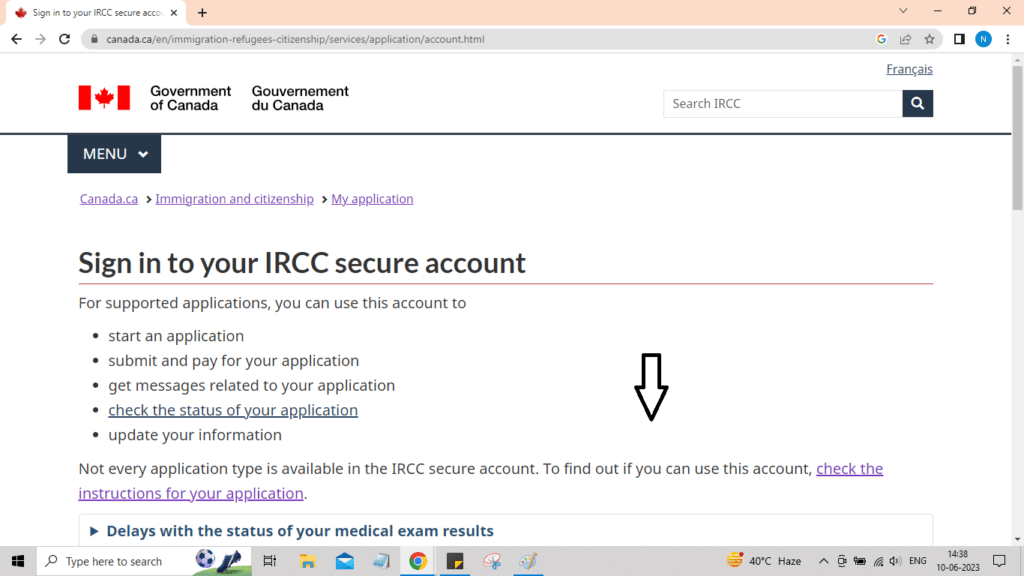Open Chrome's three-dot menu
This screenshot has width=1024, height=576.
coord(1007,39)
